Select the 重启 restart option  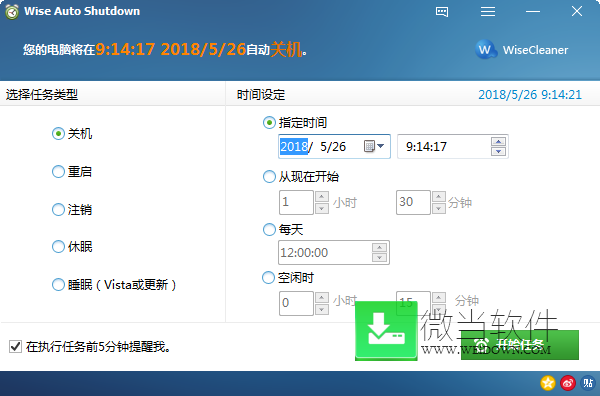(58, 171)
